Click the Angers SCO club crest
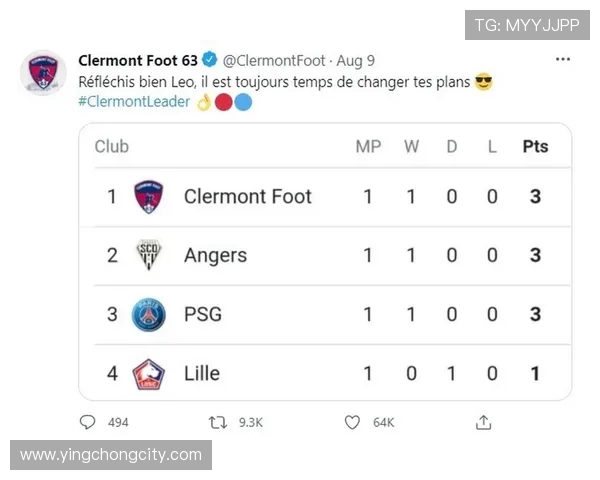The height and width of the screenshot is (480, 600). (148, 256)
